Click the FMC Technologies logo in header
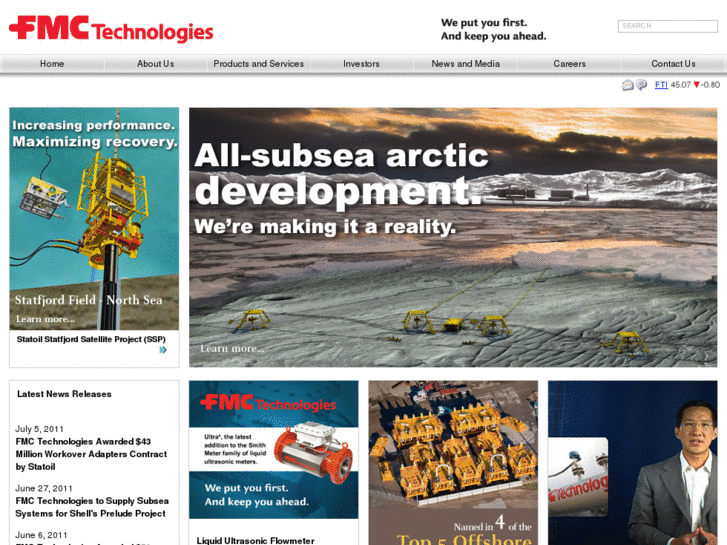The width and height of the screenshot is (727, 545). pyautogui.click(x=111, y=29)
